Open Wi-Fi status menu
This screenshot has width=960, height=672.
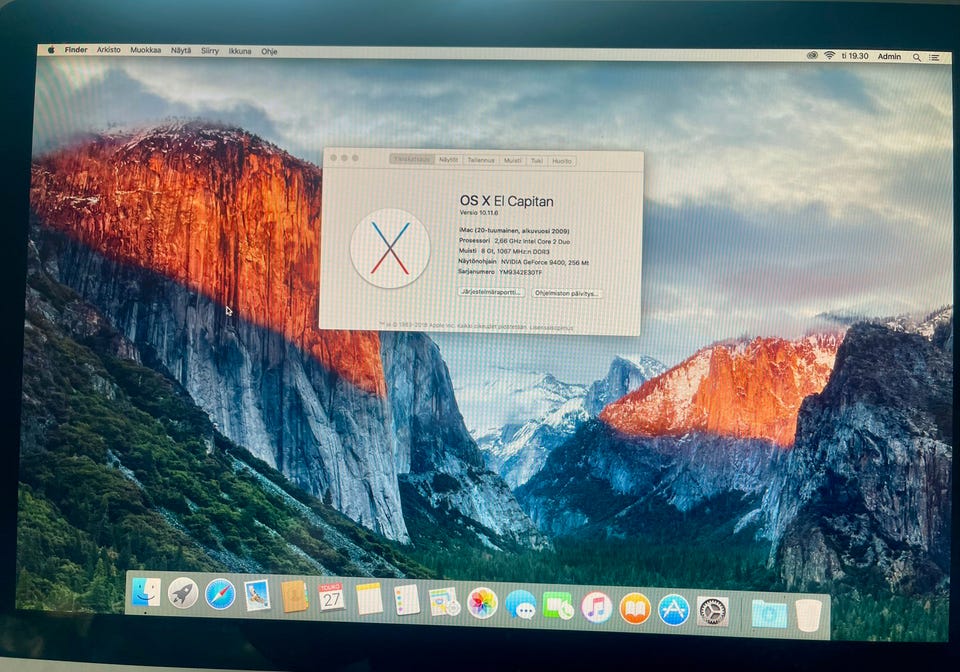(x=830, y=56)
